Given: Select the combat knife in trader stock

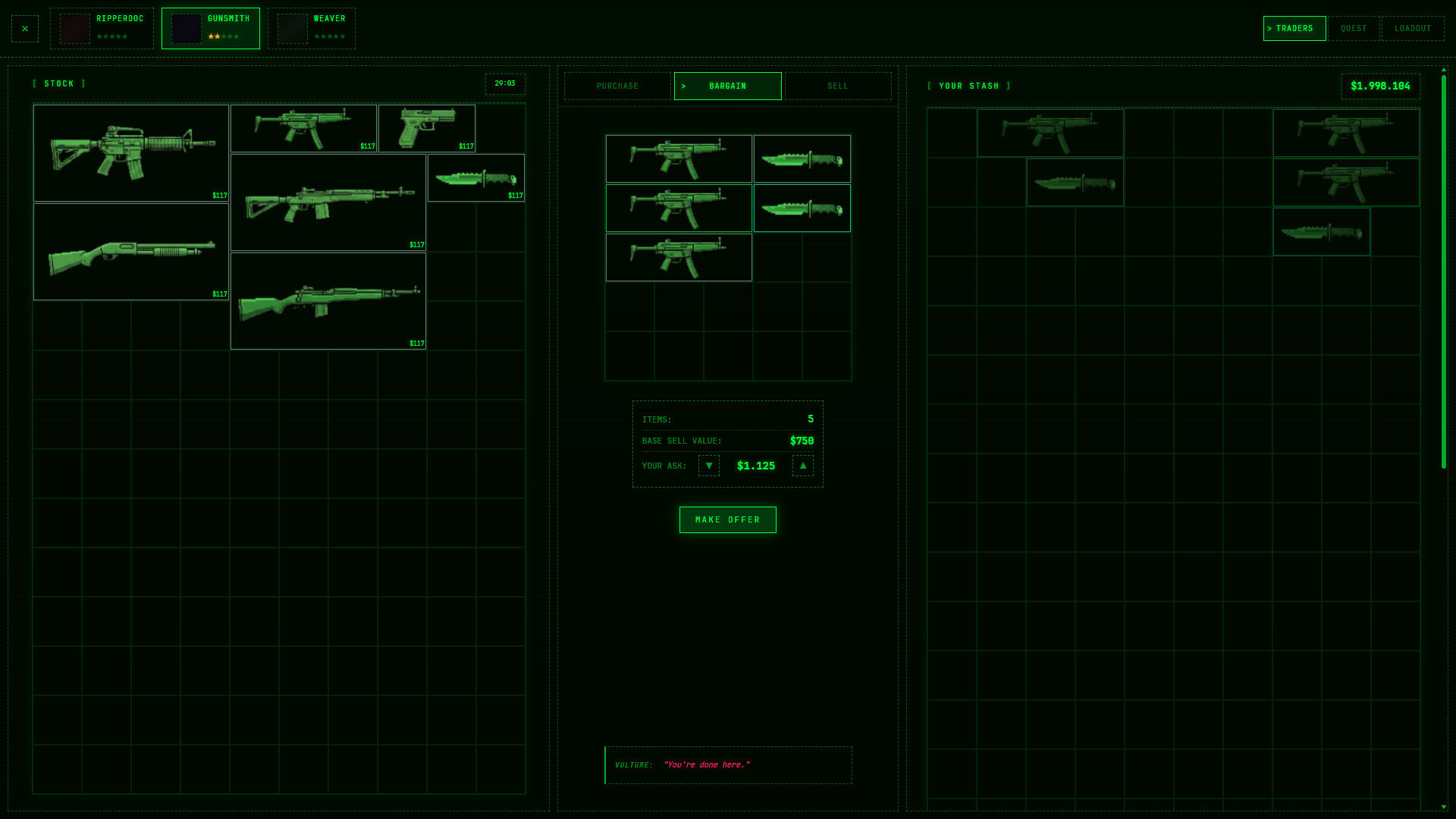Looking at the screenshot, I should [475, 177].
